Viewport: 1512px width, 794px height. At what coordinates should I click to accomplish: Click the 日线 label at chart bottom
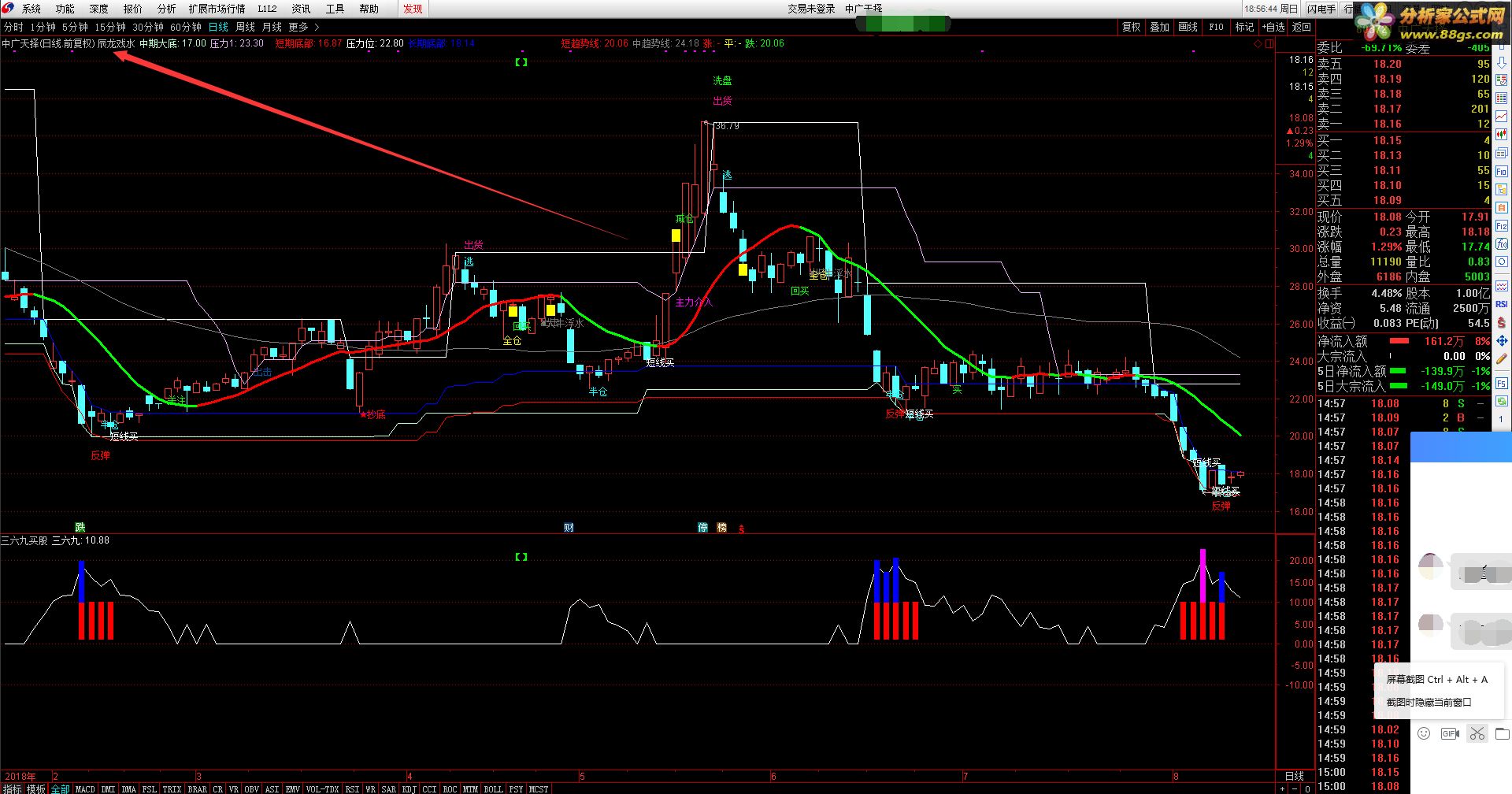[1295, 776]
